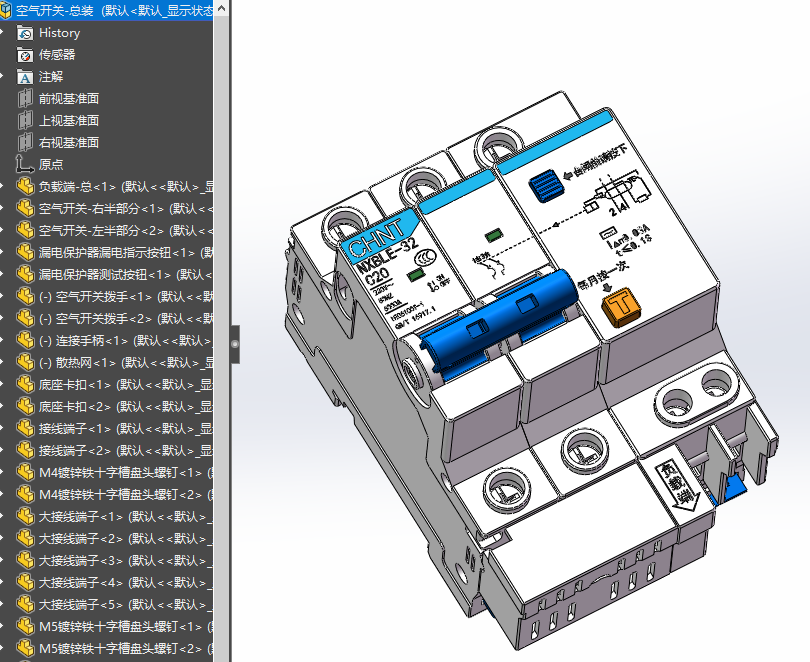Viewport: 810px width, 662px height.
Task: Click the 传感器 sensors icon
Action: [25, 55]
